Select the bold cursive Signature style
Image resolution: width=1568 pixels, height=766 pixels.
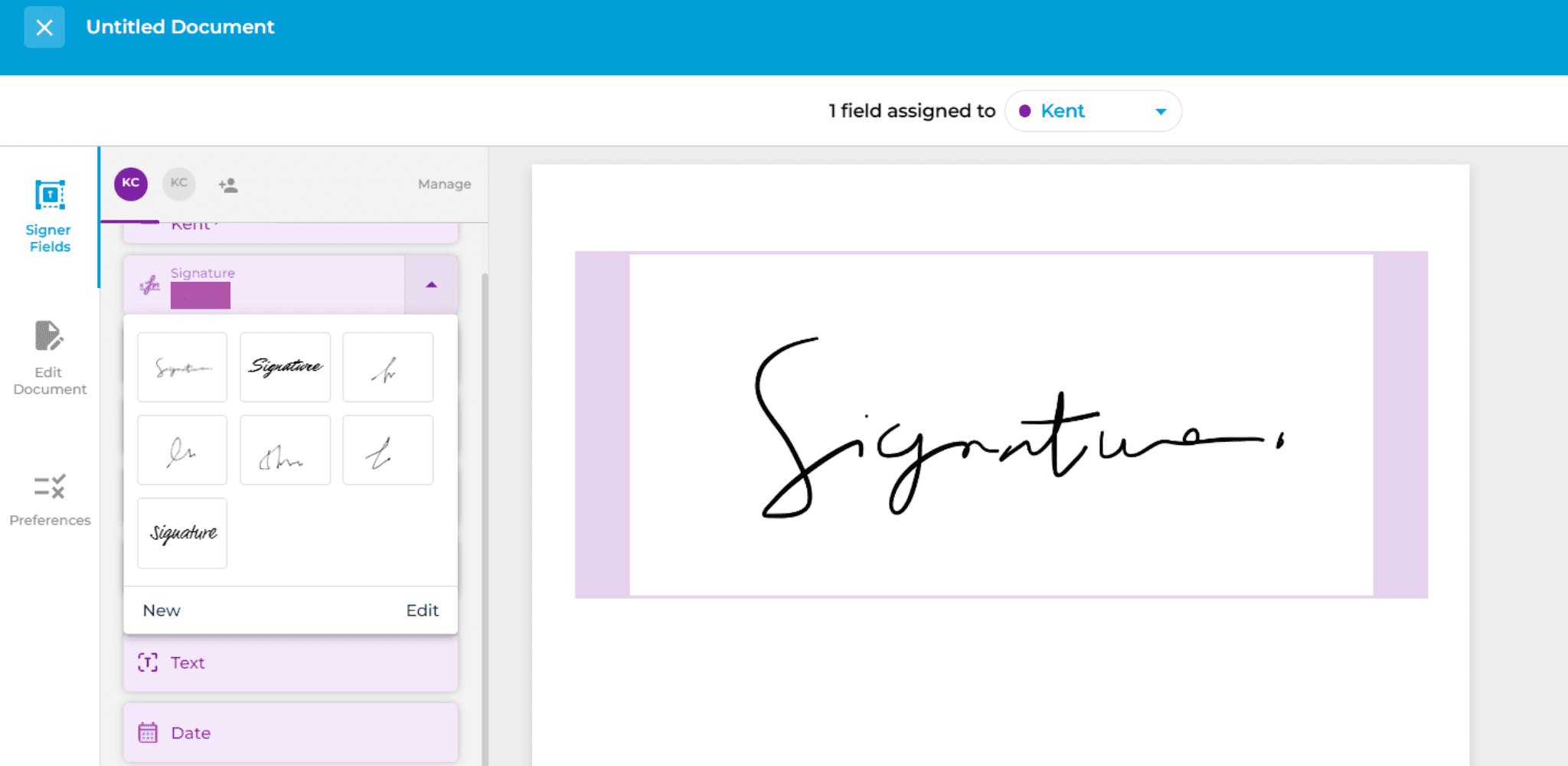(x=284, y=367)
